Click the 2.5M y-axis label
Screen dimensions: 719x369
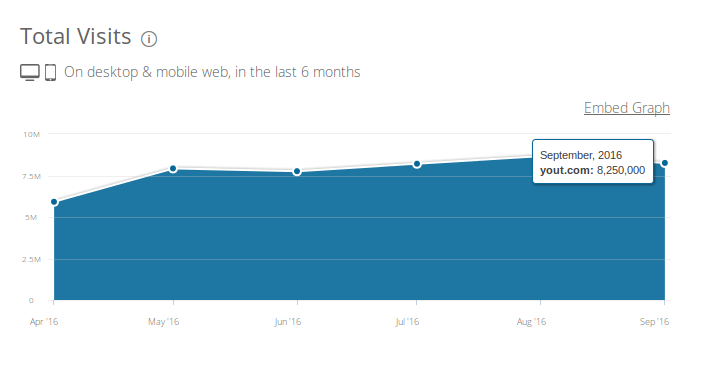point(31,259)
